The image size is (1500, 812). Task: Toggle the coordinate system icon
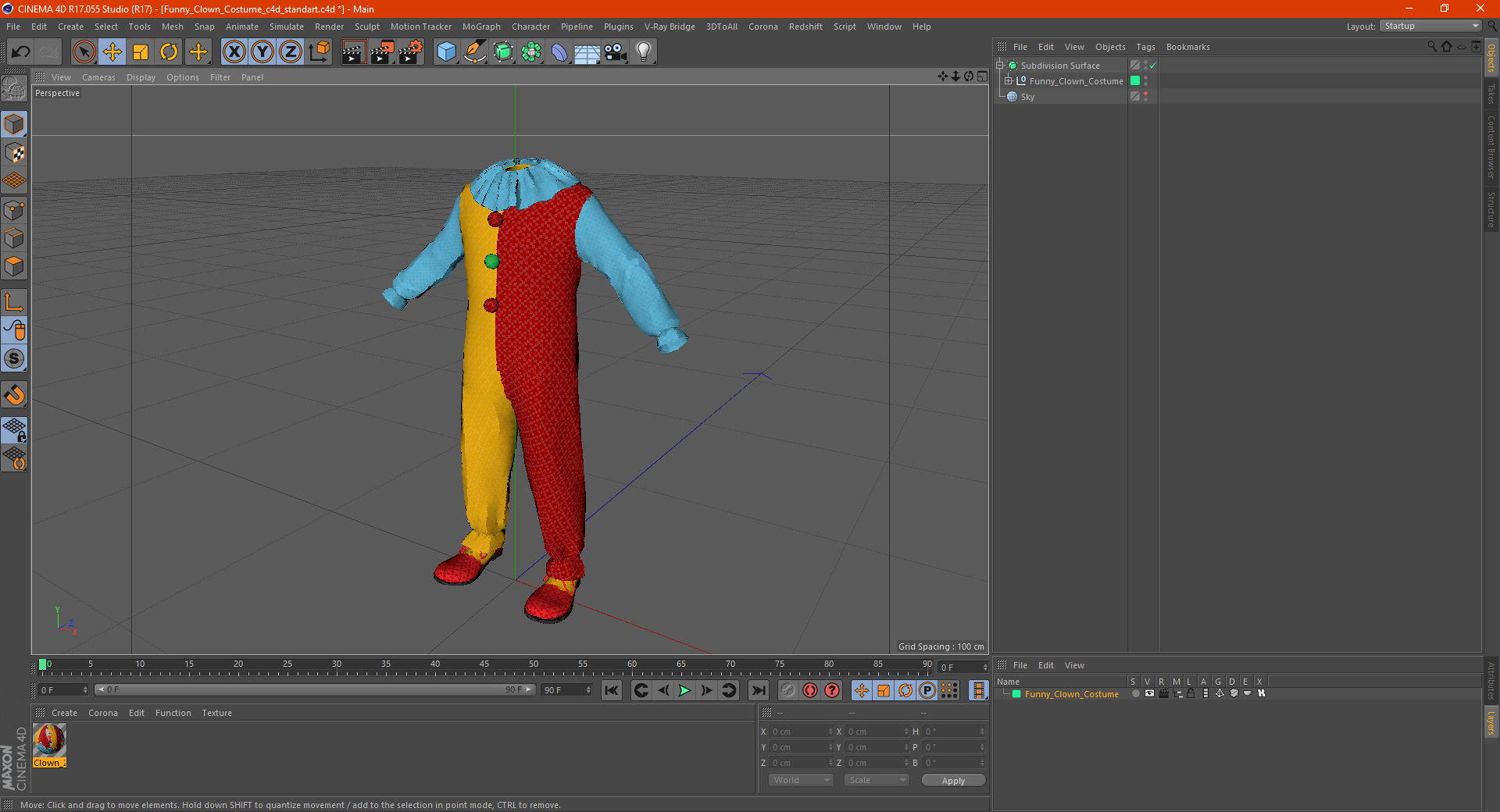coord(320,52)
